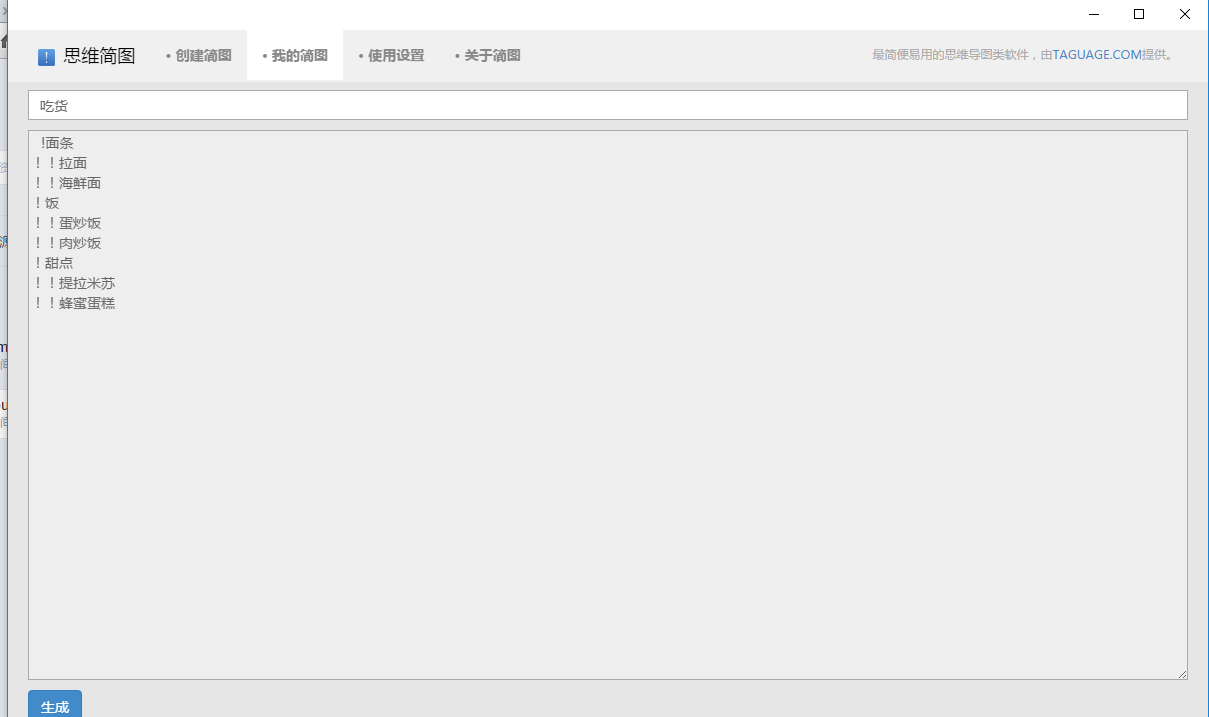The image size is (1209, 717).
Task: Click the line ！！拉面
Action: [61, 163]
